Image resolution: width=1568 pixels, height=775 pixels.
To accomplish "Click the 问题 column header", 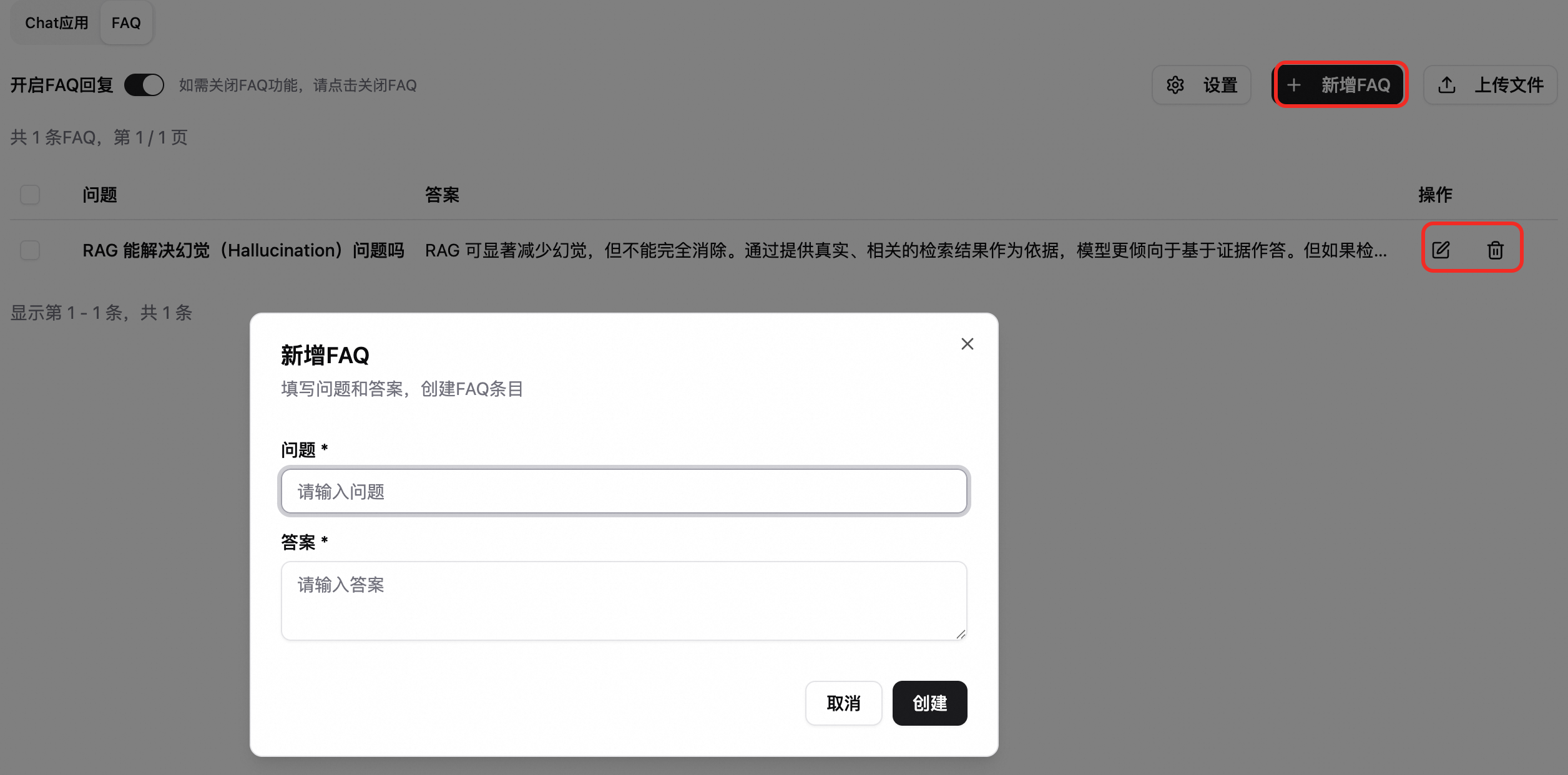I will [100, 195].
